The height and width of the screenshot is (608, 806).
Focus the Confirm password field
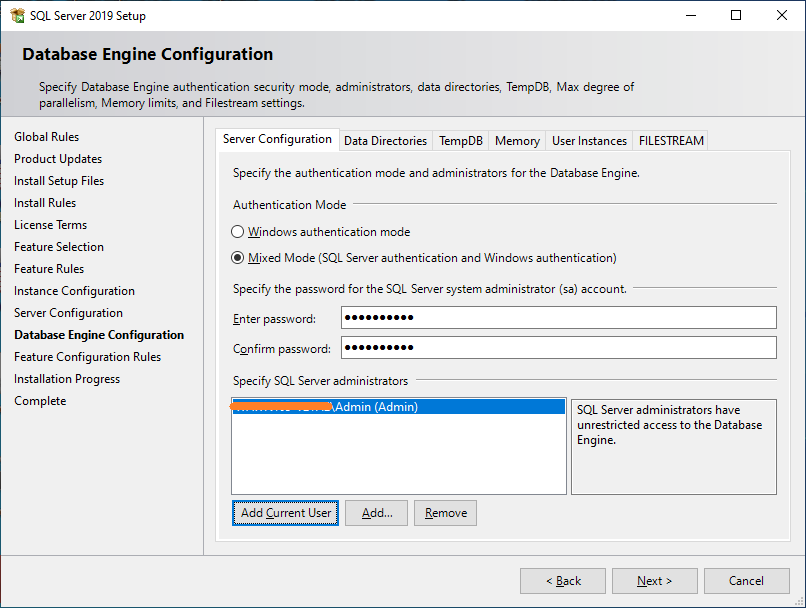point(559,348)
